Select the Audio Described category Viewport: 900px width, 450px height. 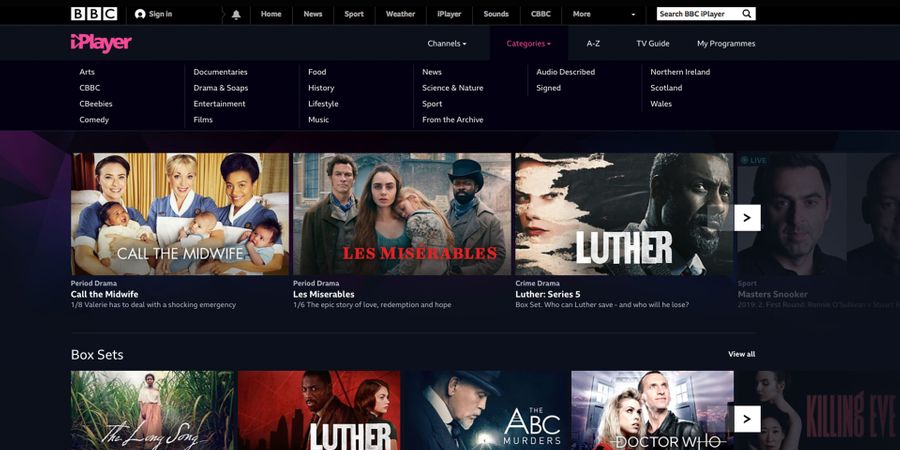565,72
